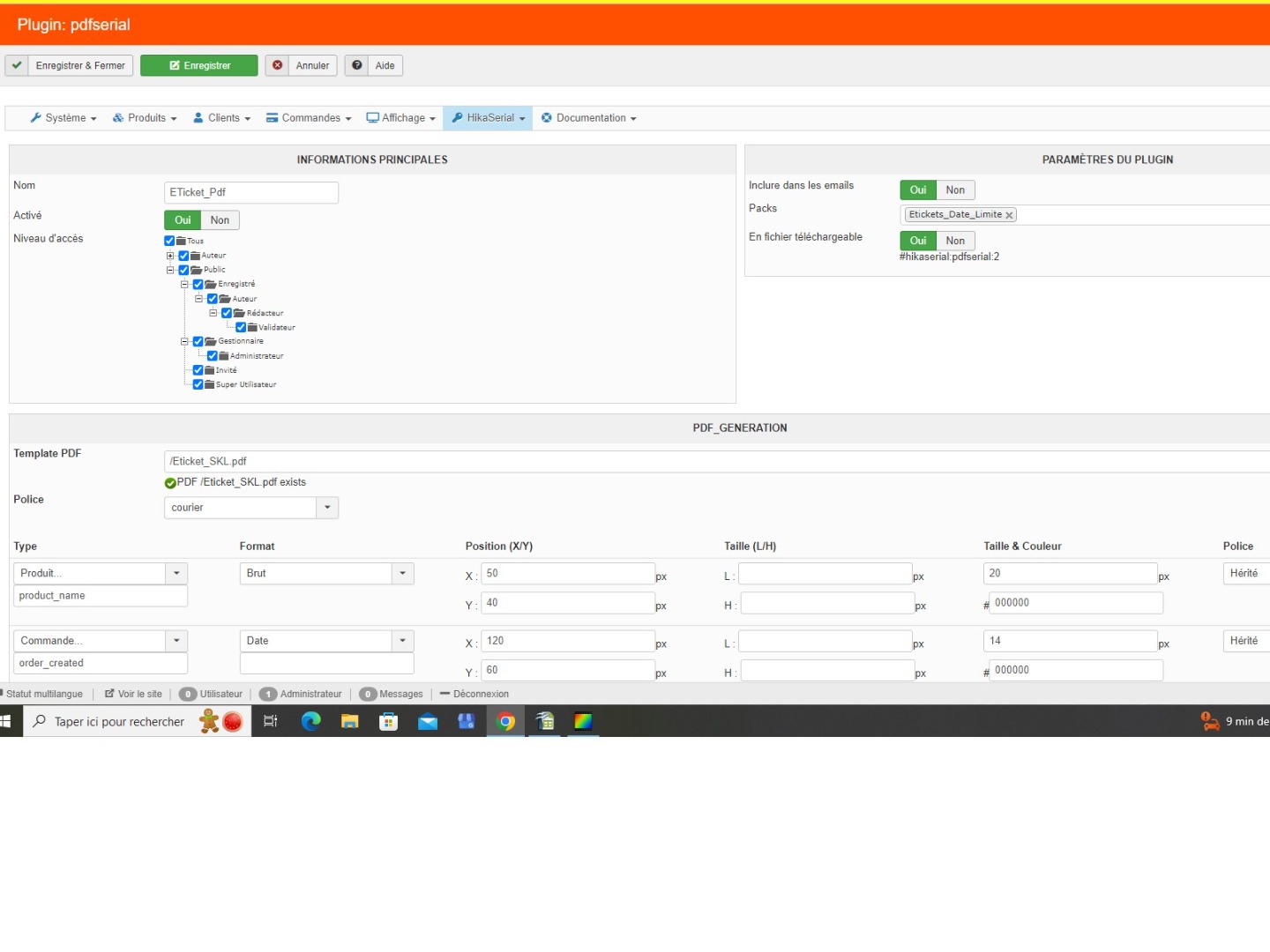Click the green check icon beside PDF exists
1270x952 pixels.
coord(170,483)
